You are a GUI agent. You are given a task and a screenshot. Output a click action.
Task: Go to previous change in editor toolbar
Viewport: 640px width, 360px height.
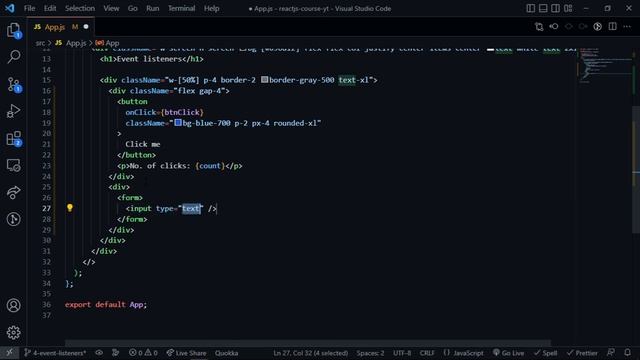point(554,27)
